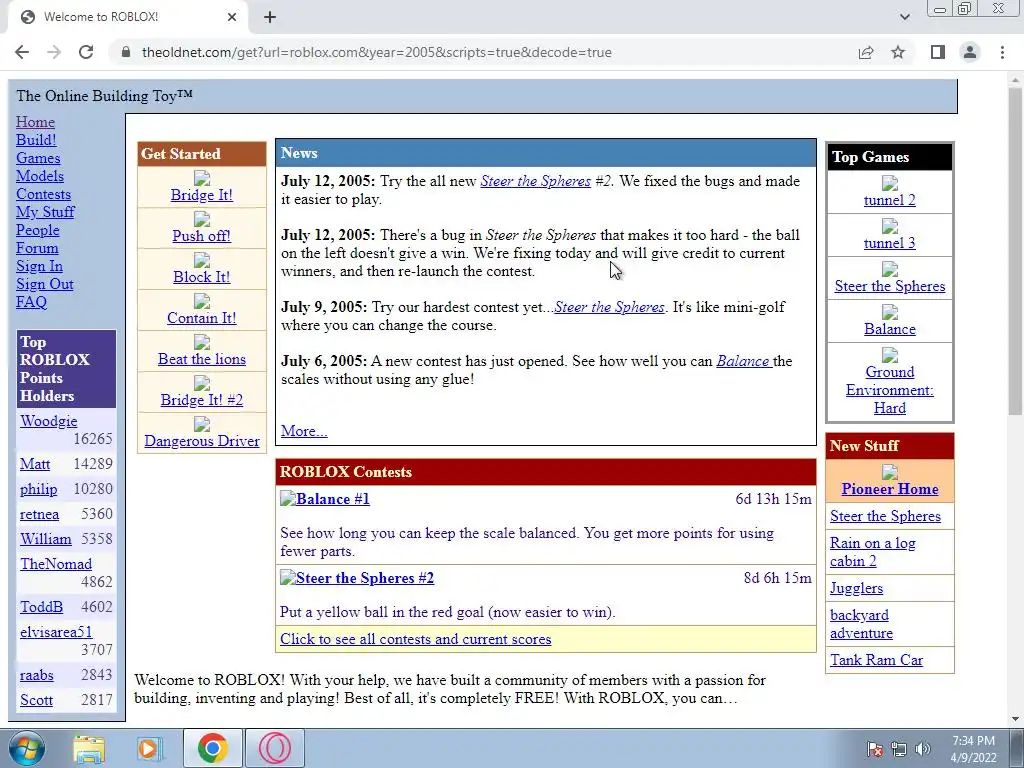Open Steer the Spheres #2 contest
1024x768 pixels.
point(364,578)
